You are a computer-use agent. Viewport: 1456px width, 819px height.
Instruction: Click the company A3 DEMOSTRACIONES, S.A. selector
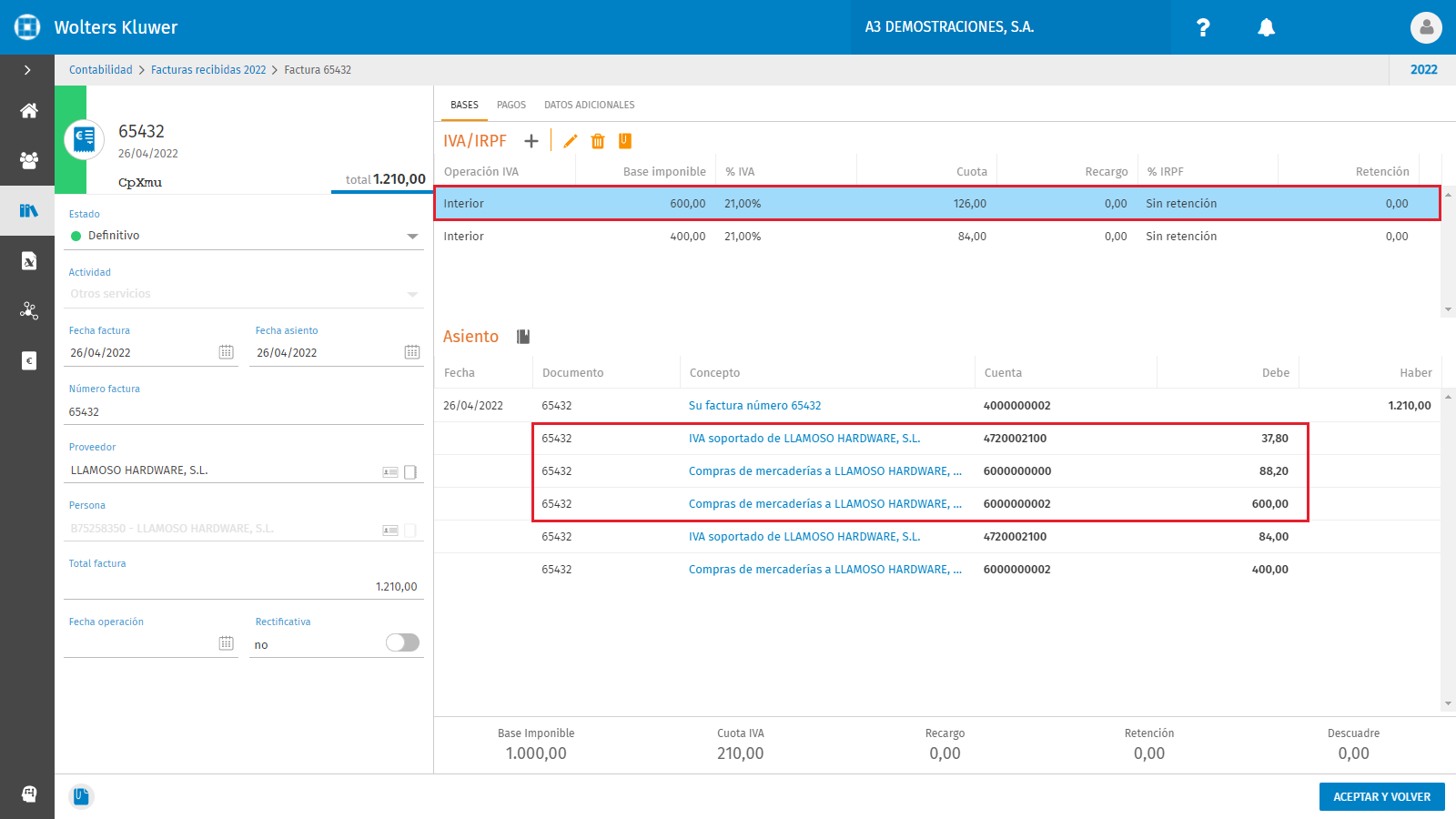click(x=1010, y=27)
